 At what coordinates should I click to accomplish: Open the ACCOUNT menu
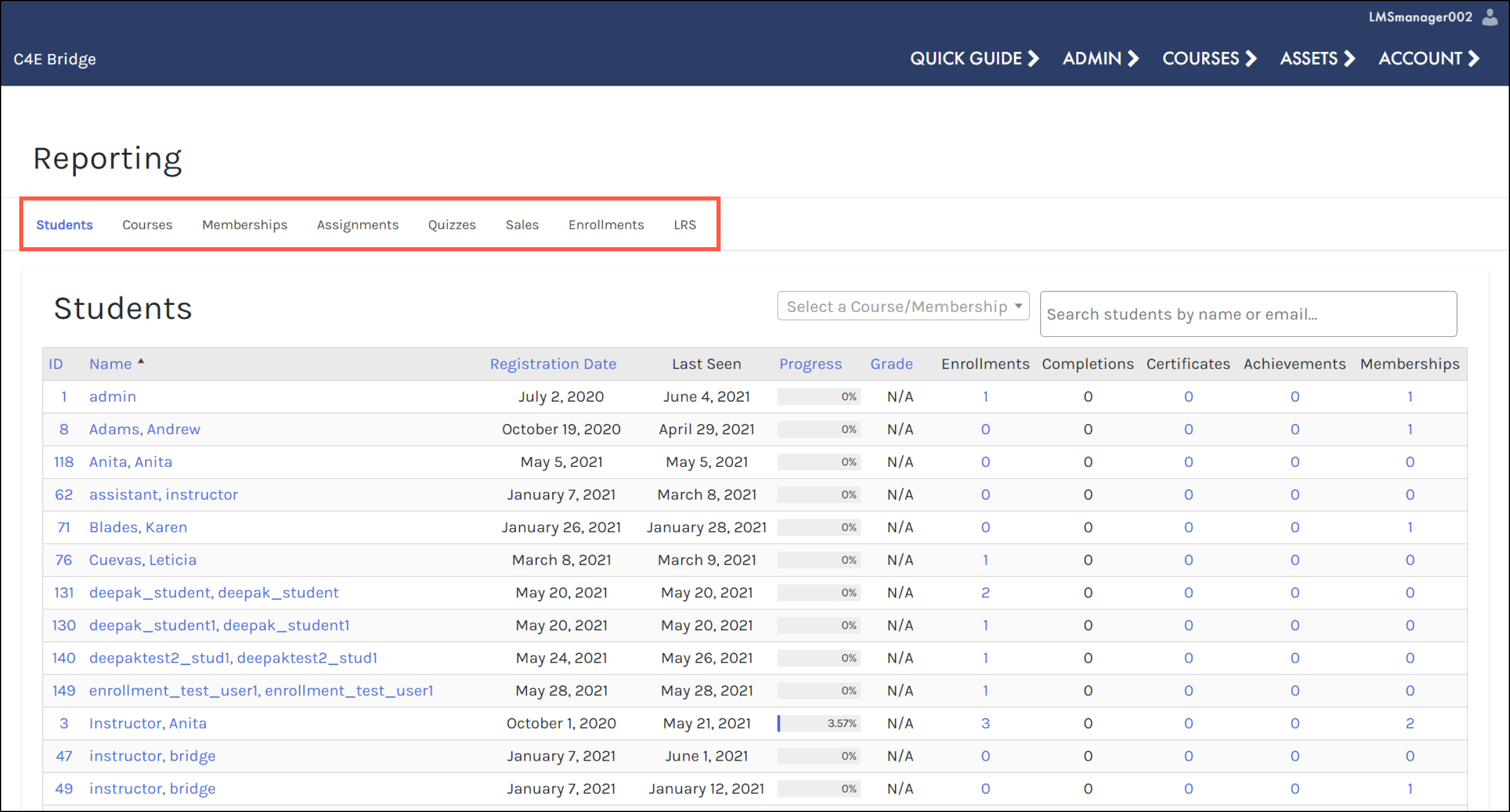coord(1428,59)
